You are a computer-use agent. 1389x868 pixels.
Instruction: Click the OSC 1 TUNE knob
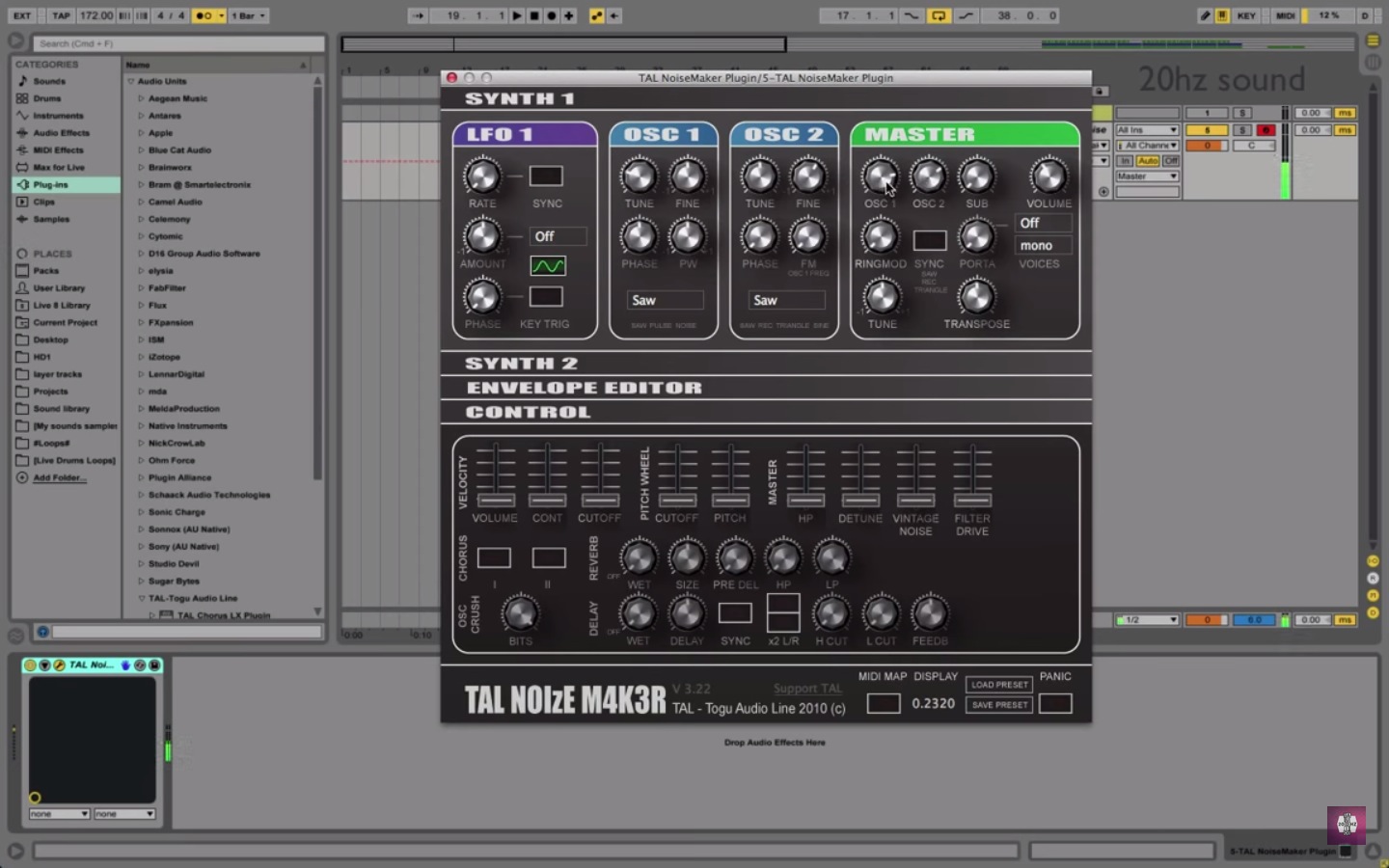click(639, 176)
